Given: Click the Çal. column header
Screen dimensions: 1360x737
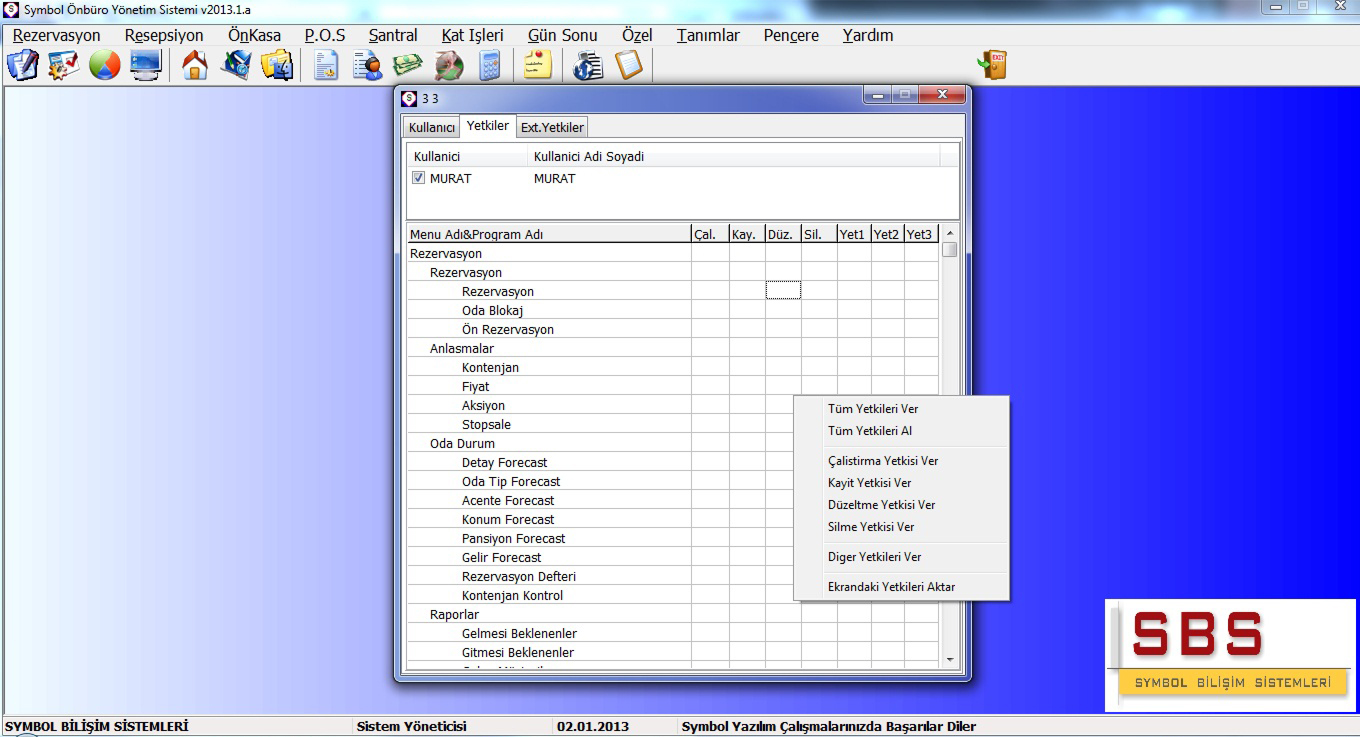Looking at the screenshot, I should pos(710,235).
